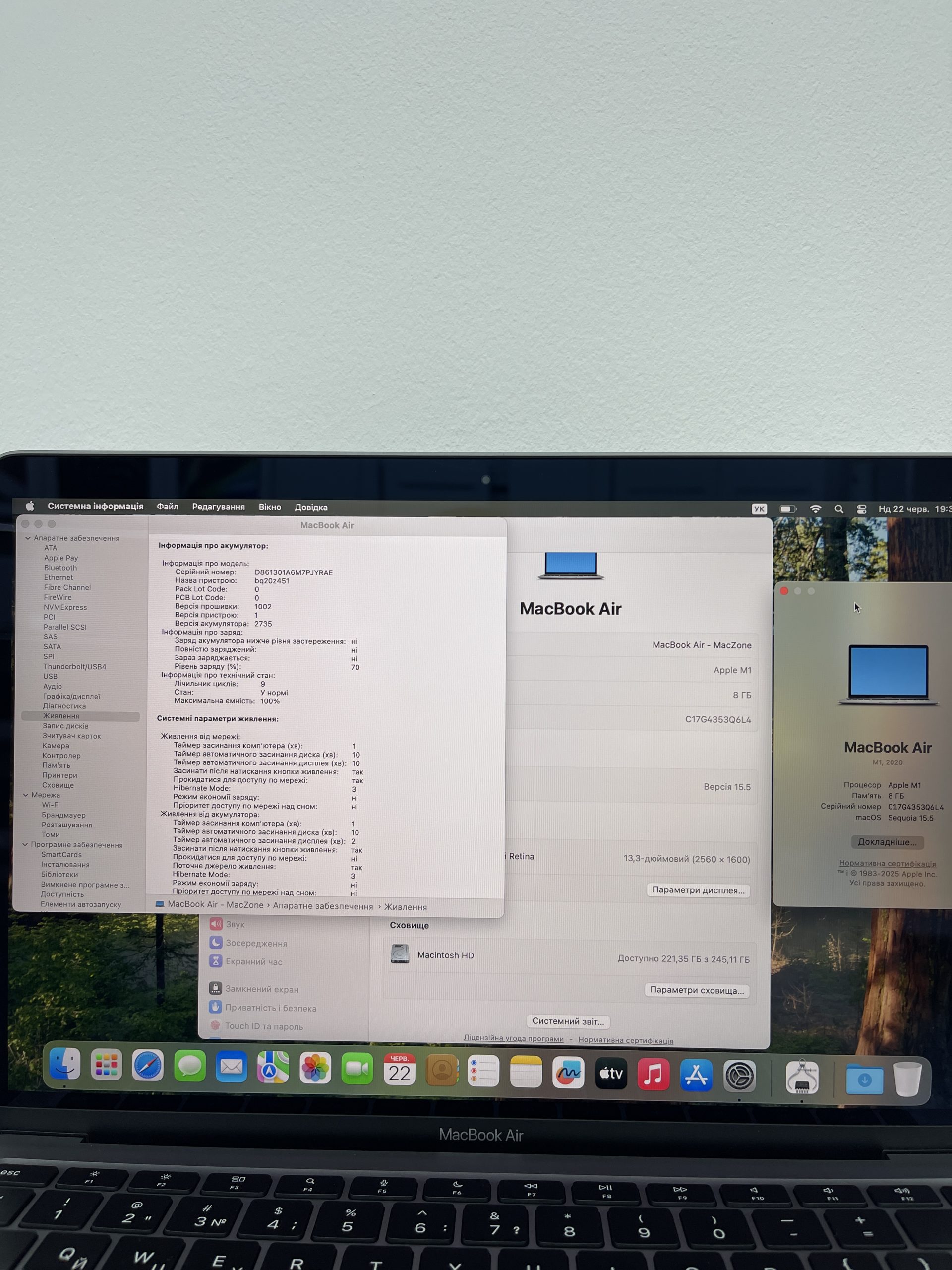Open the Довідка menu
The width and height of the screenshot is (952, 1270).
point(311,507)
